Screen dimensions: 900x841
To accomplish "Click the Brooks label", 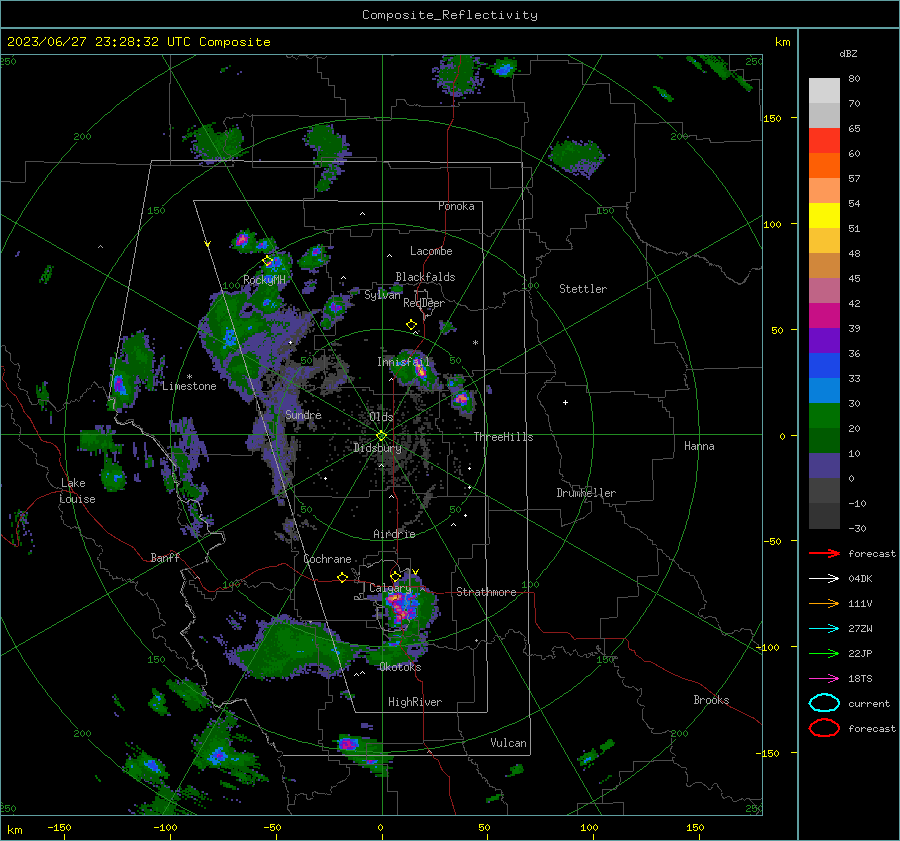I will coord(711,700).
